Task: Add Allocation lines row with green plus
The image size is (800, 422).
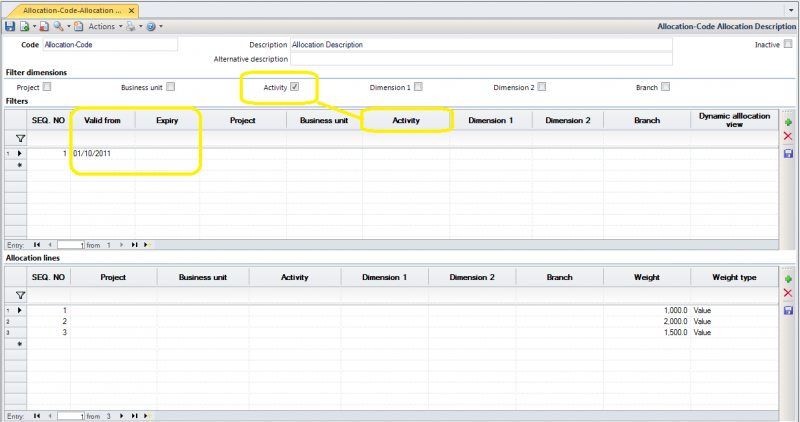Action: coord(788,279)
